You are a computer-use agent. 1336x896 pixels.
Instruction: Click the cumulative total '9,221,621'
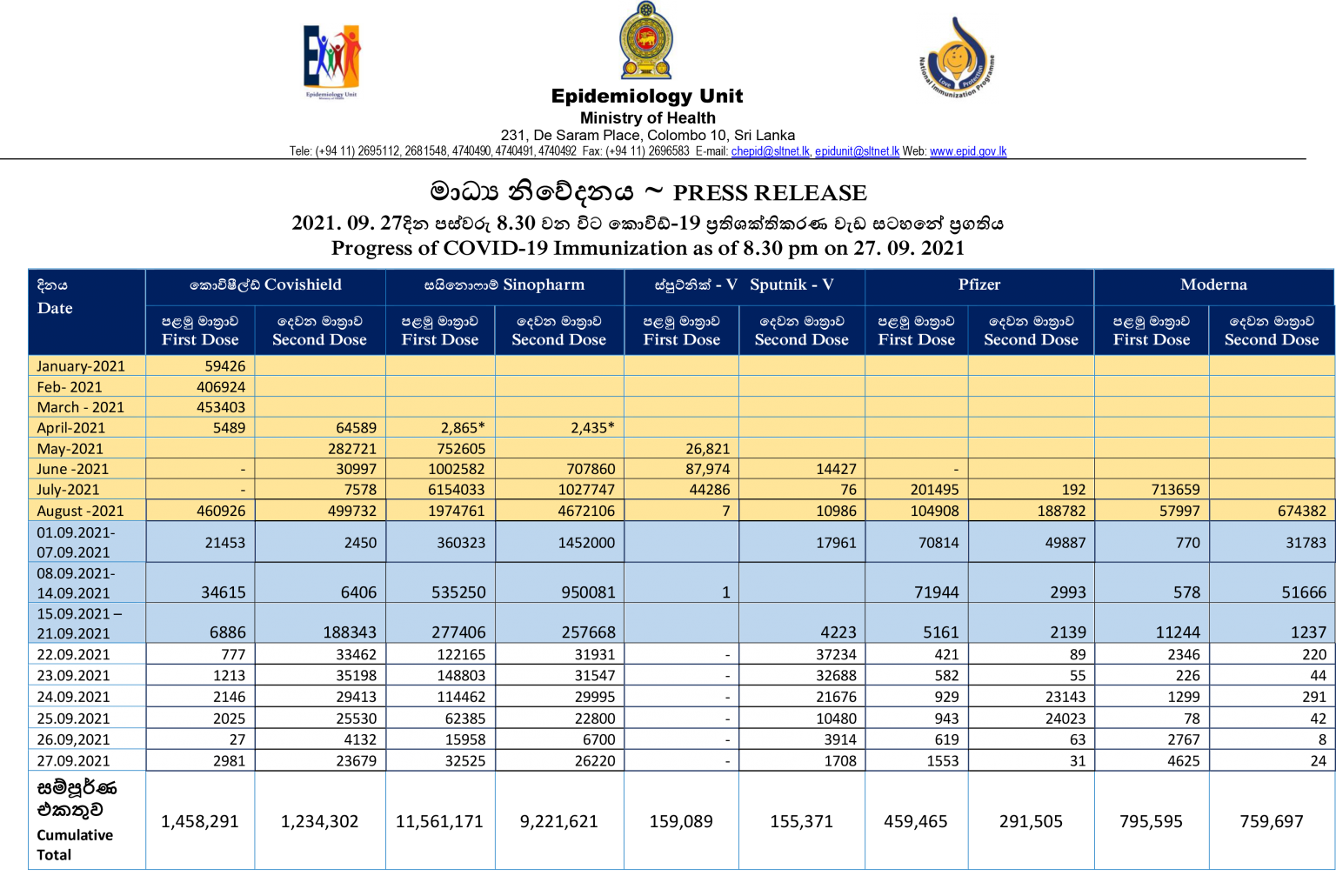pyautogui.click(x=559, y=821)
